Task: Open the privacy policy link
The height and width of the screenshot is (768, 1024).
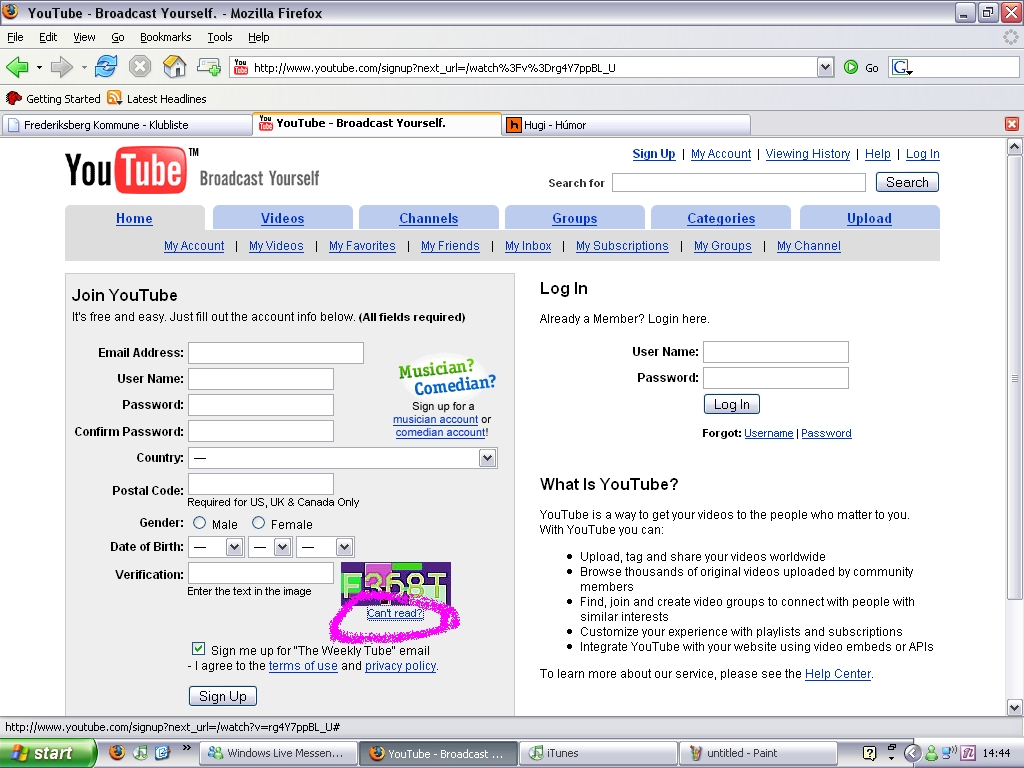Action: click(400, 666)
